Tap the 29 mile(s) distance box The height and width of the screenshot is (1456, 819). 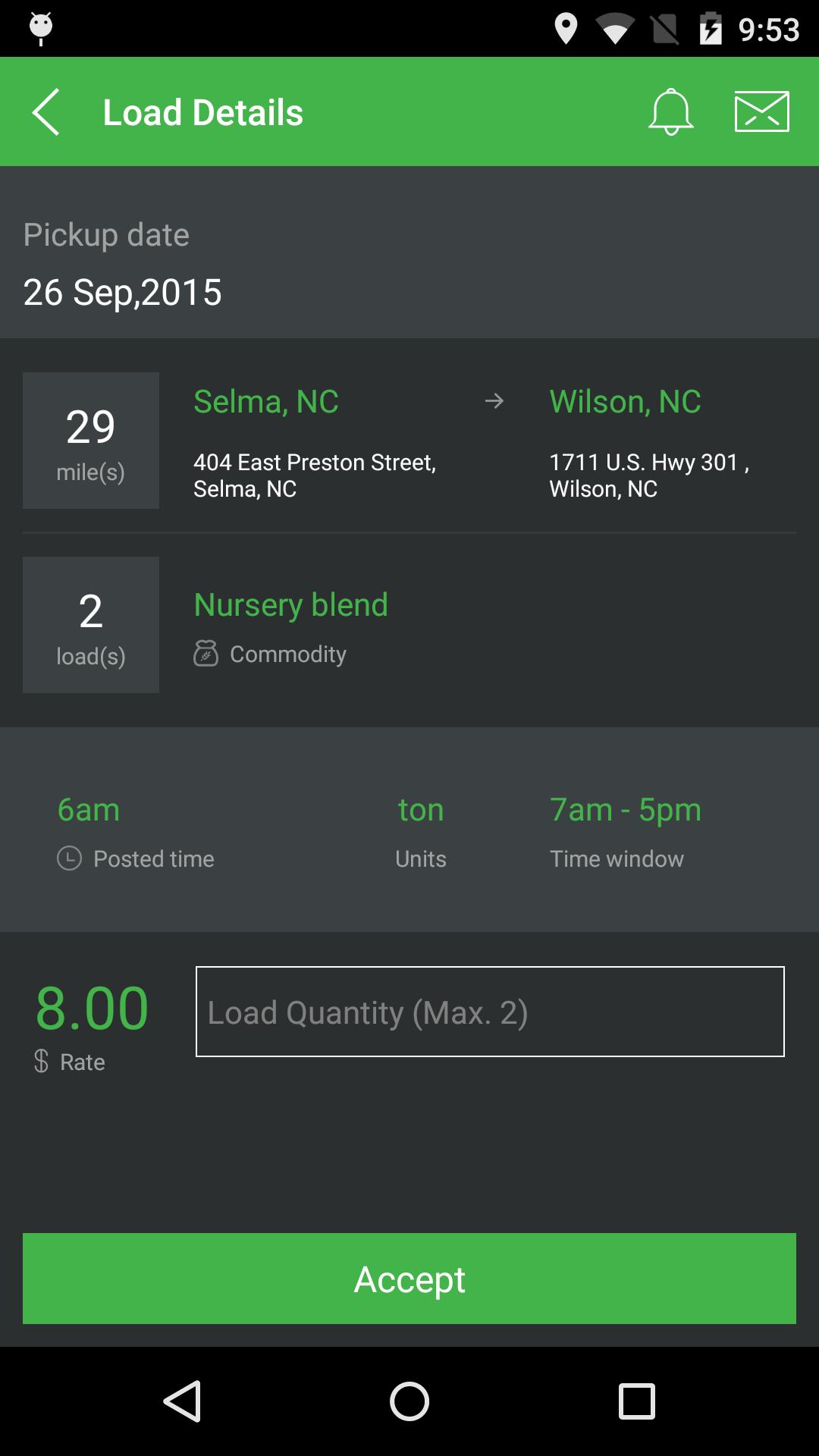click(x=91, y=441)
